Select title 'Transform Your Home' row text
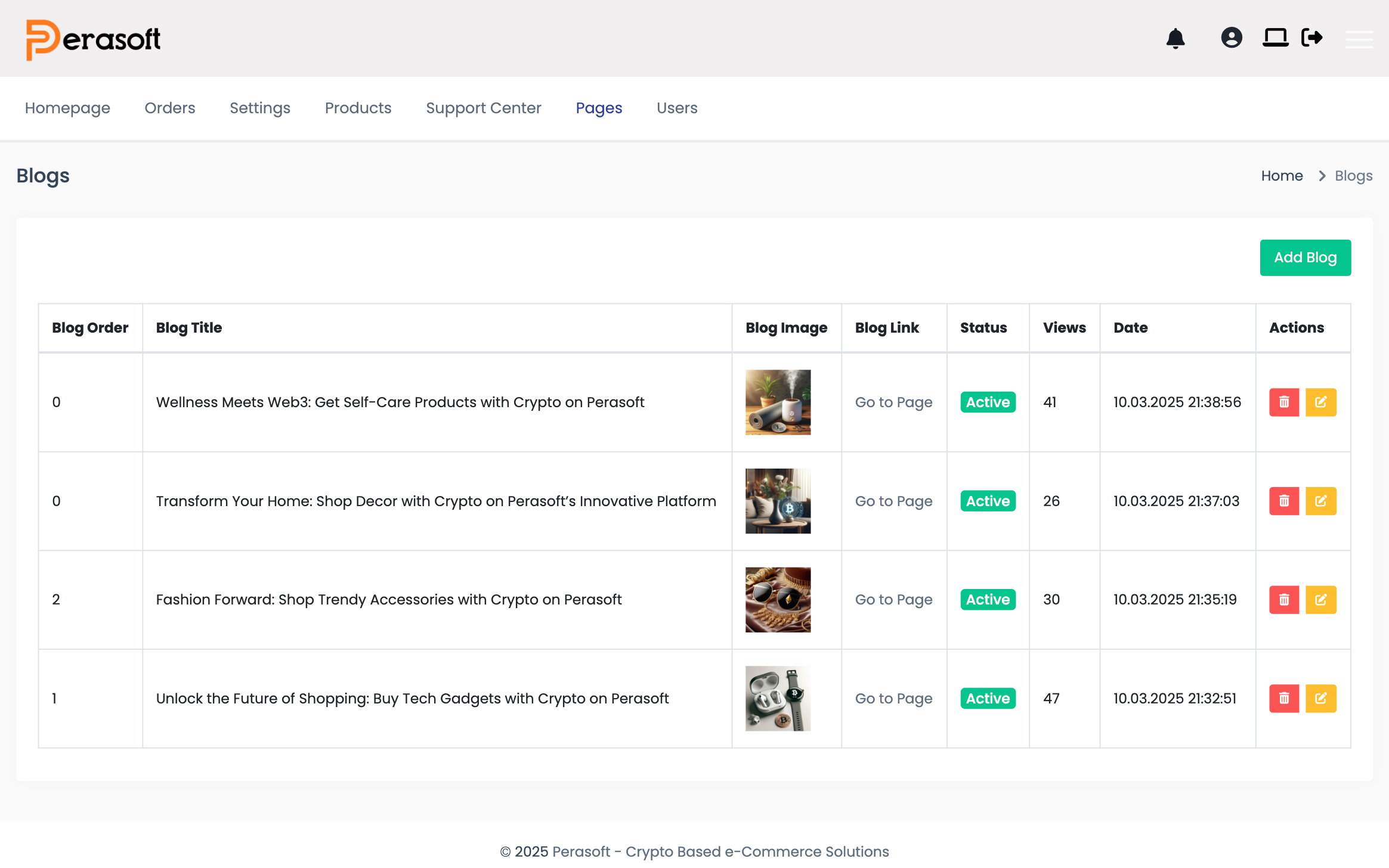 click(436, 501)
